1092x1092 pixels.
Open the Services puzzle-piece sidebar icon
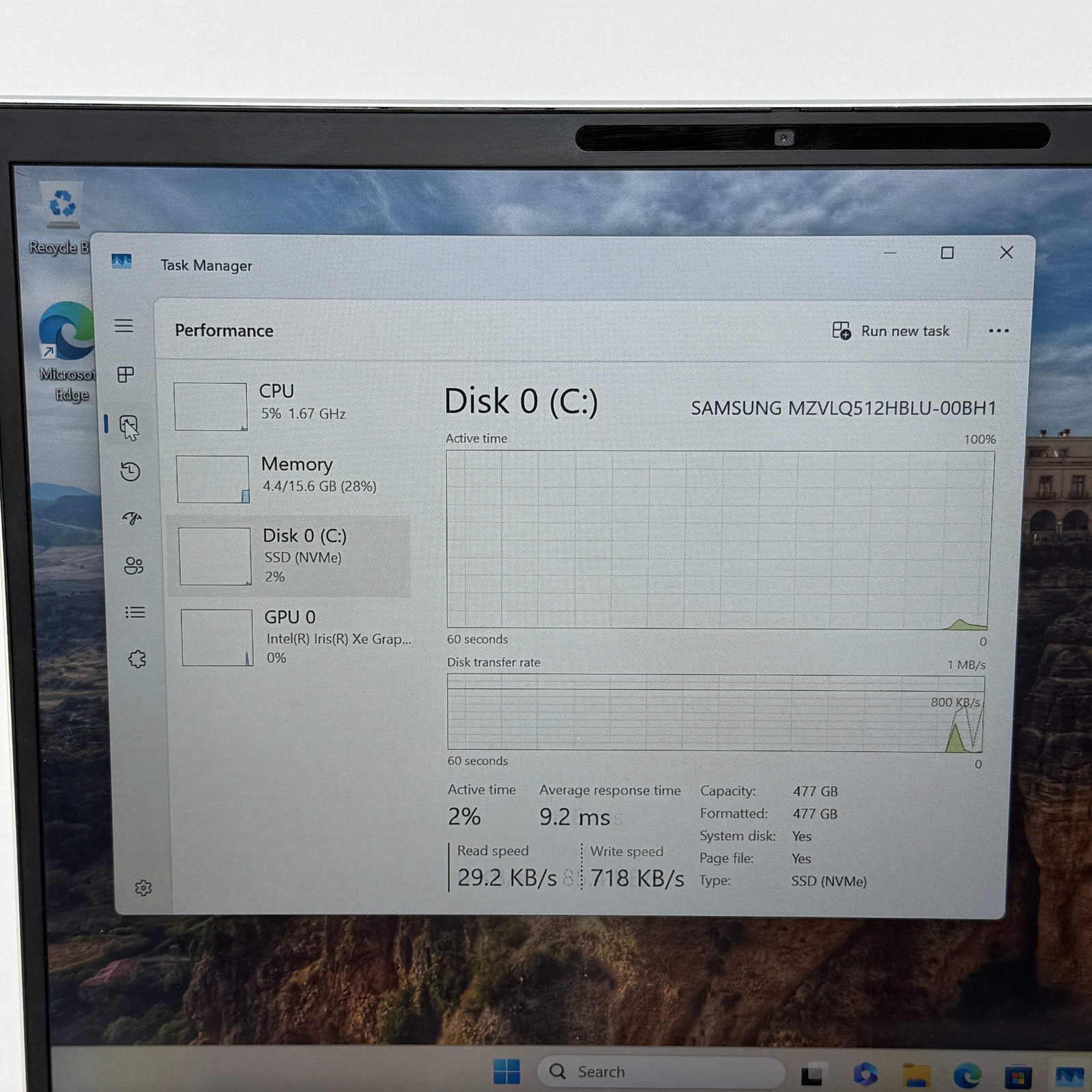click(x=137, y=659)
